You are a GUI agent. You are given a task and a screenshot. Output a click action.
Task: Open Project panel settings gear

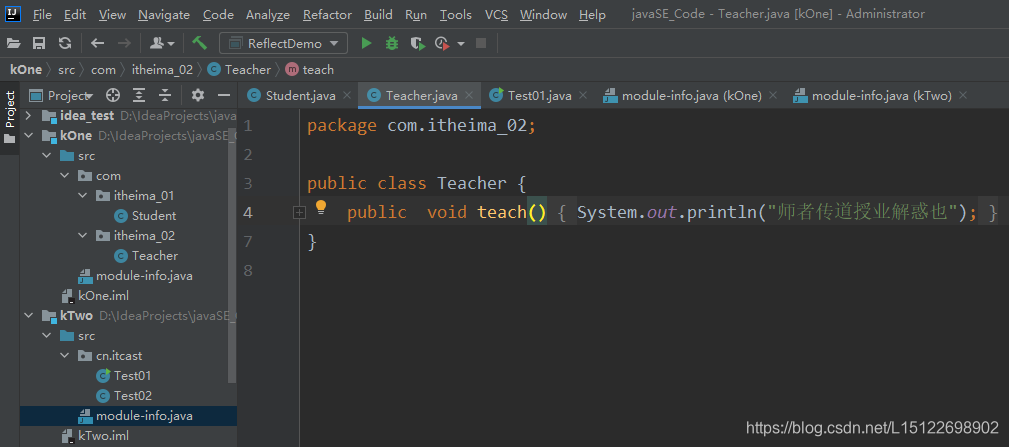(198, 96)
